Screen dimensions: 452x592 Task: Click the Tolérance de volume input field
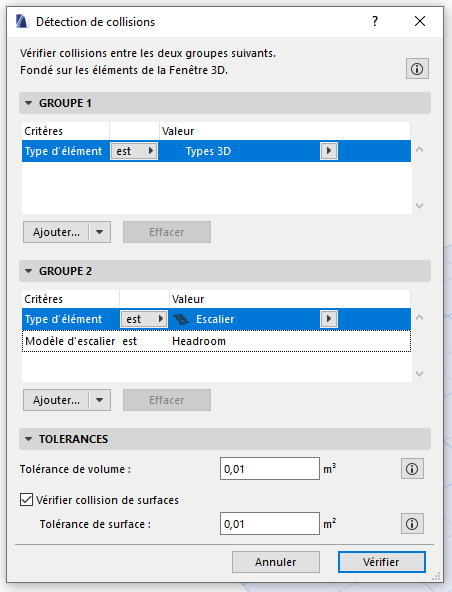click(x=270, y=469)
